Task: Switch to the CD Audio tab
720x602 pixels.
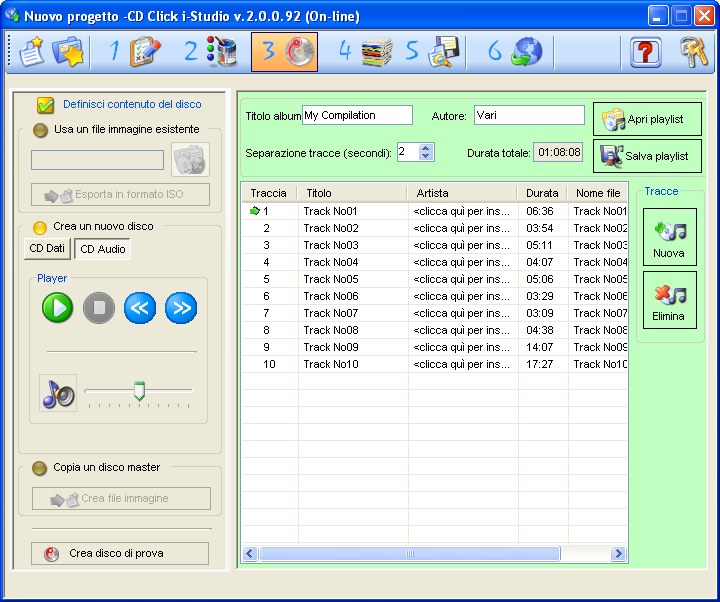Action: [103, 249]
